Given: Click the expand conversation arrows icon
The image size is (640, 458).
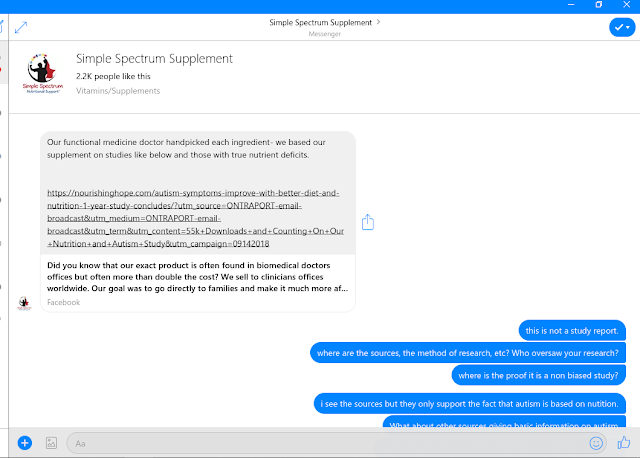Looking at the screenshot, I should click(x=21, y=27).
